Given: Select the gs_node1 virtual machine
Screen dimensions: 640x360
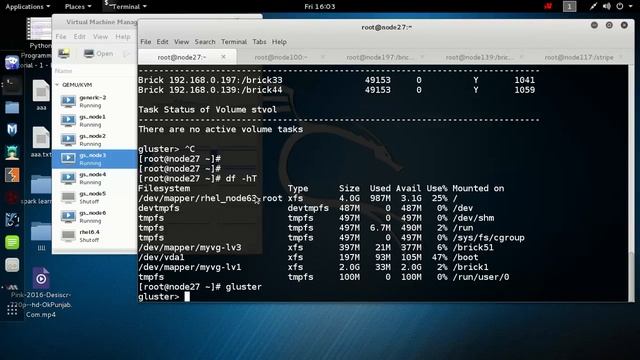Looking at the screenshot, I should [95, 120].
